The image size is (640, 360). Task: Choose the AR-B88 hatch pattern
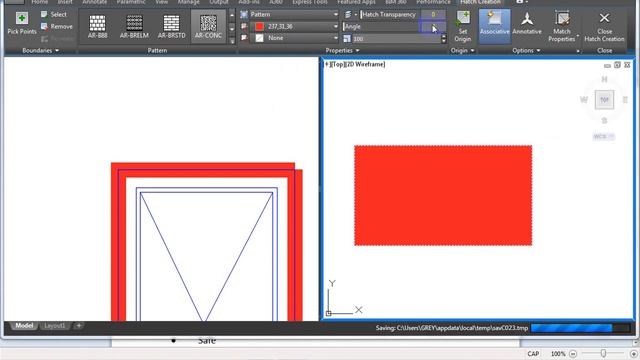[x=97, y=27]
